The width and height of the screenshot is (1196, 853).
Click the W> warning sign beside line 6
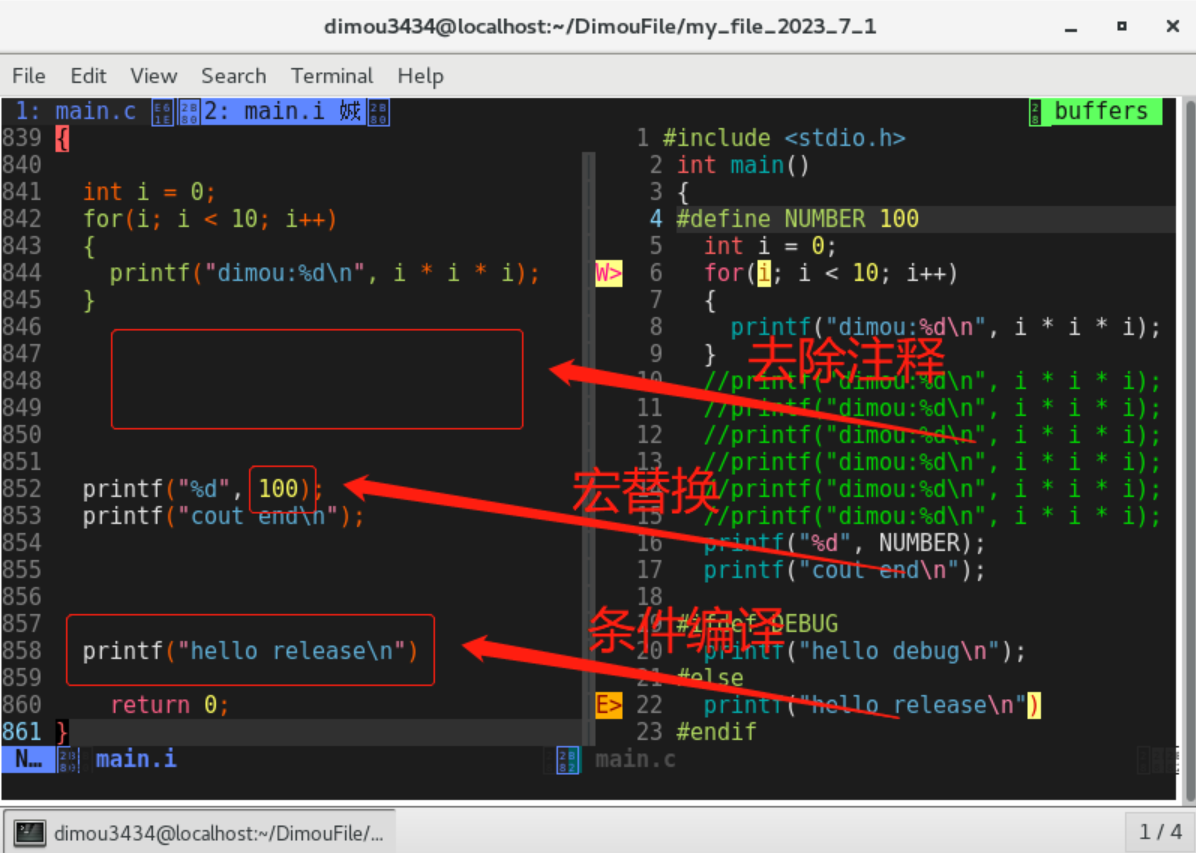point(608,273)
